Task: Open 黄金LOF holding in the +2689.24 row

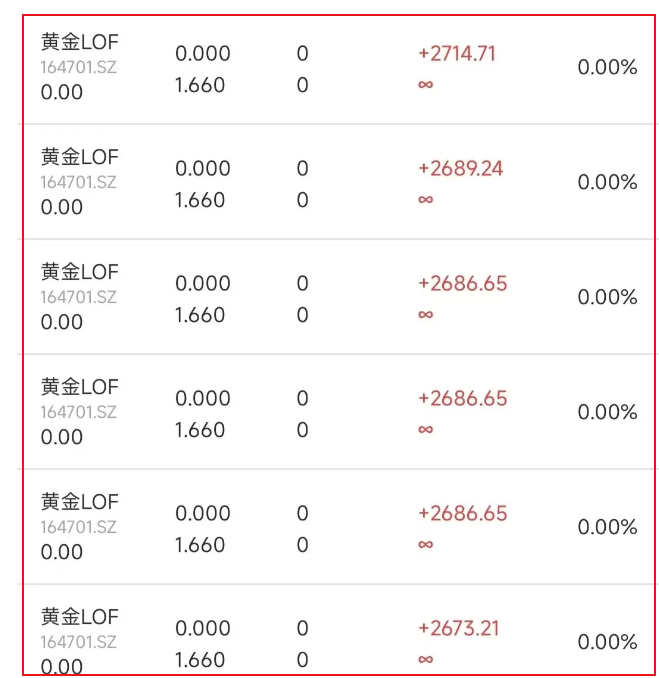Action: (79, 157)
